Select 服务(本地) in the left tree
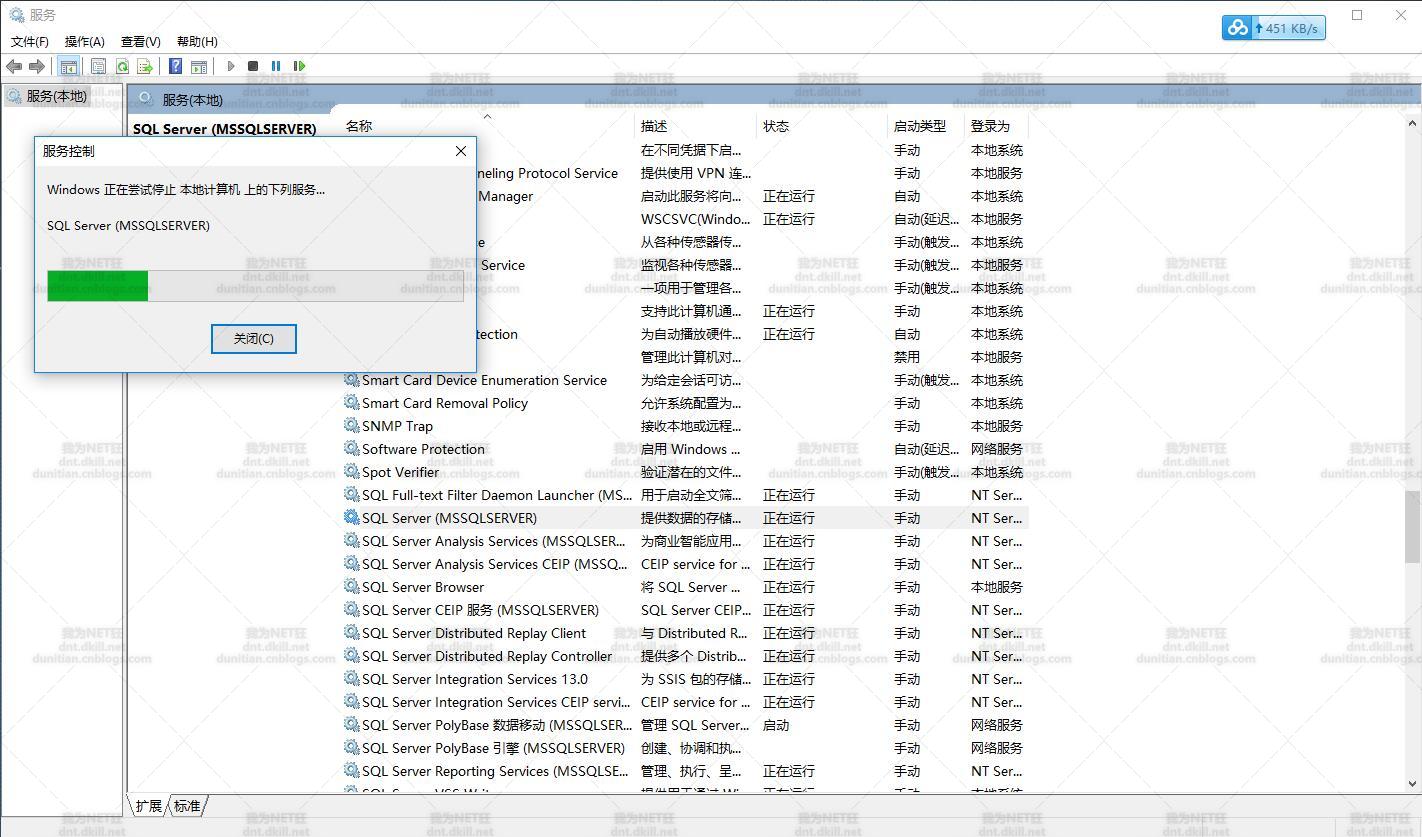Viewport: 1422px width, 837px height. tap(57, 96)
